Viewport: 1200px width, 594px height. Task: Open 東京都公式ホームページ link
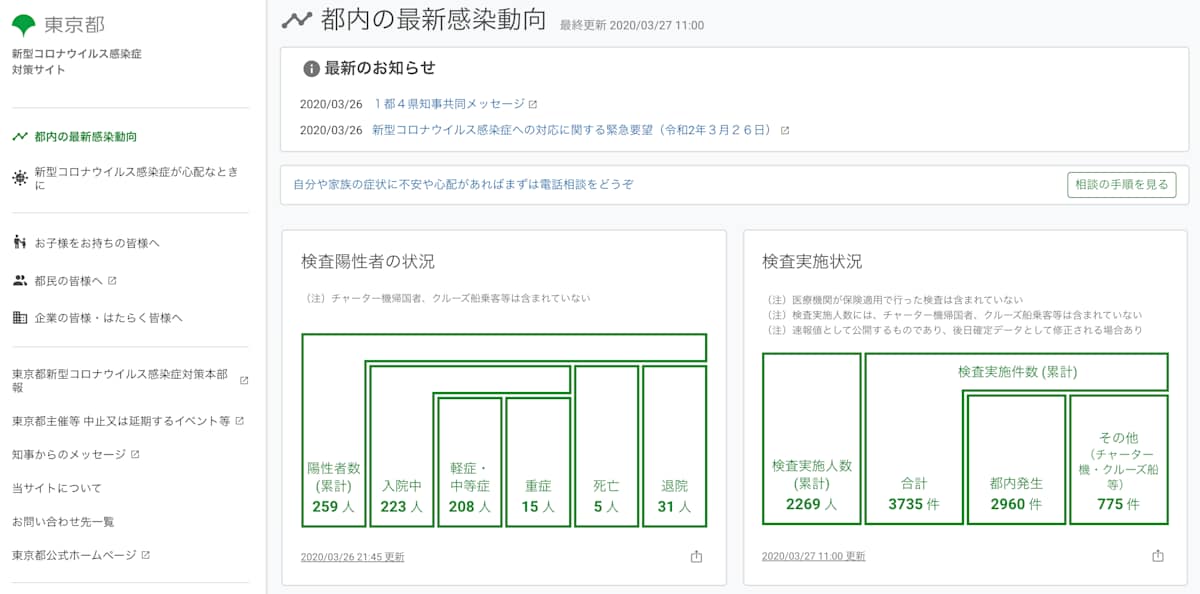(75, 555)
